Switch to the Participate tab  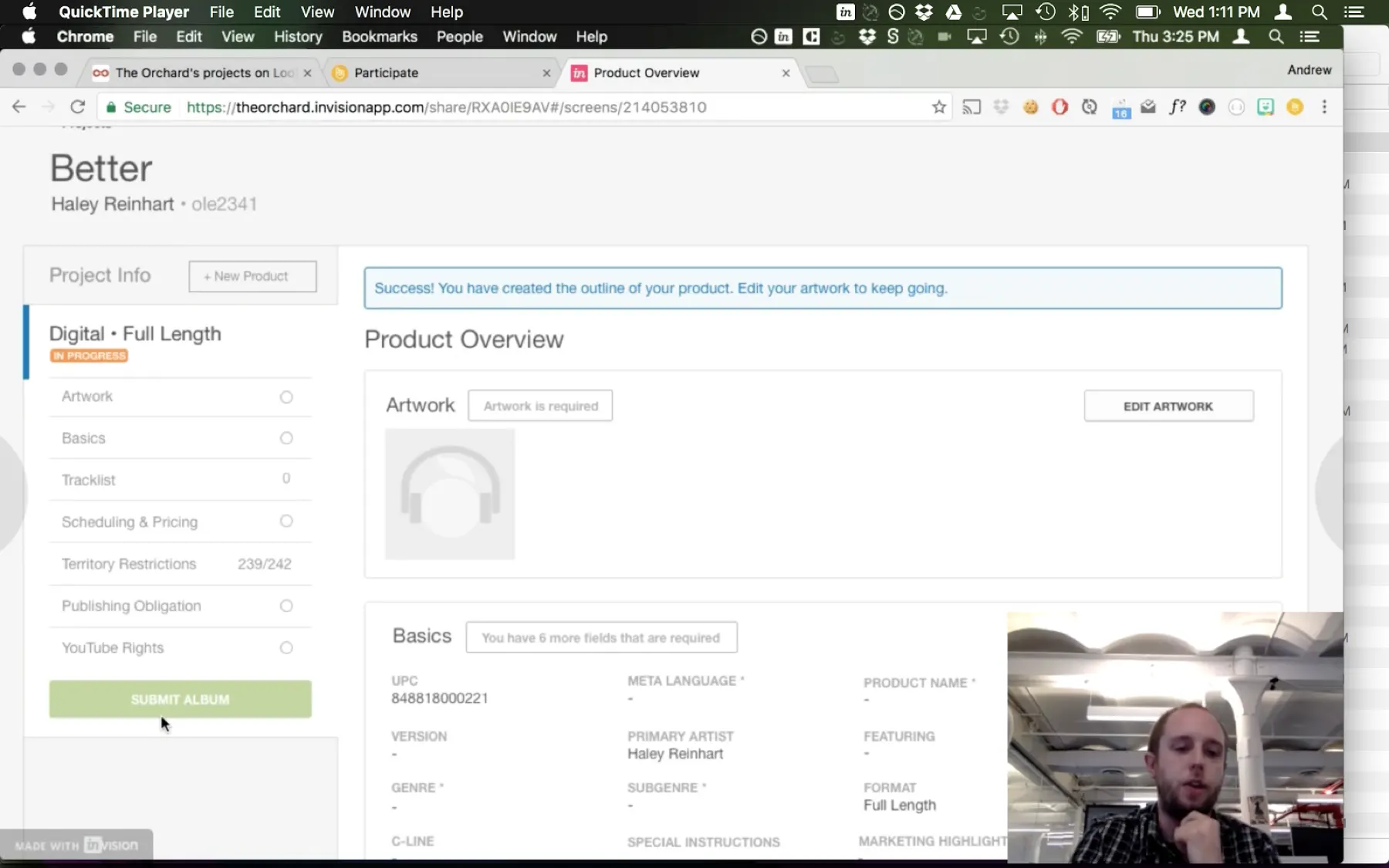click(440, 73)
